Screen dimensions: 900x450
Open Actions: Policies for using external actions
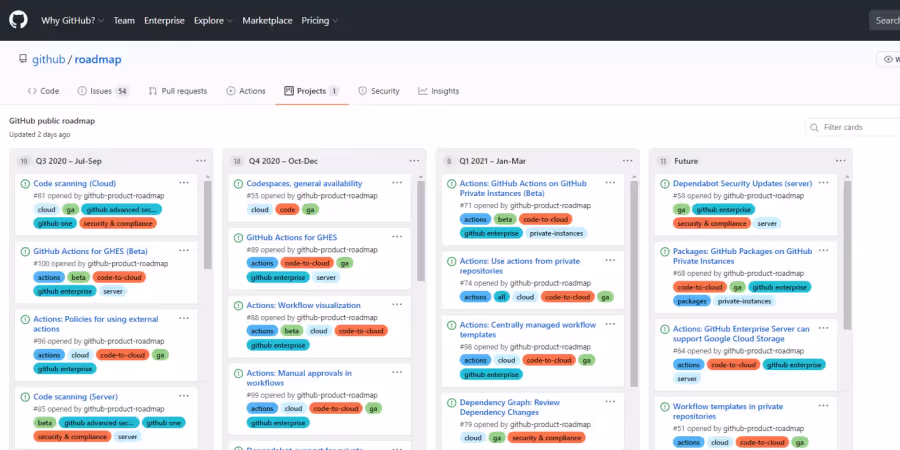point(95,324)
